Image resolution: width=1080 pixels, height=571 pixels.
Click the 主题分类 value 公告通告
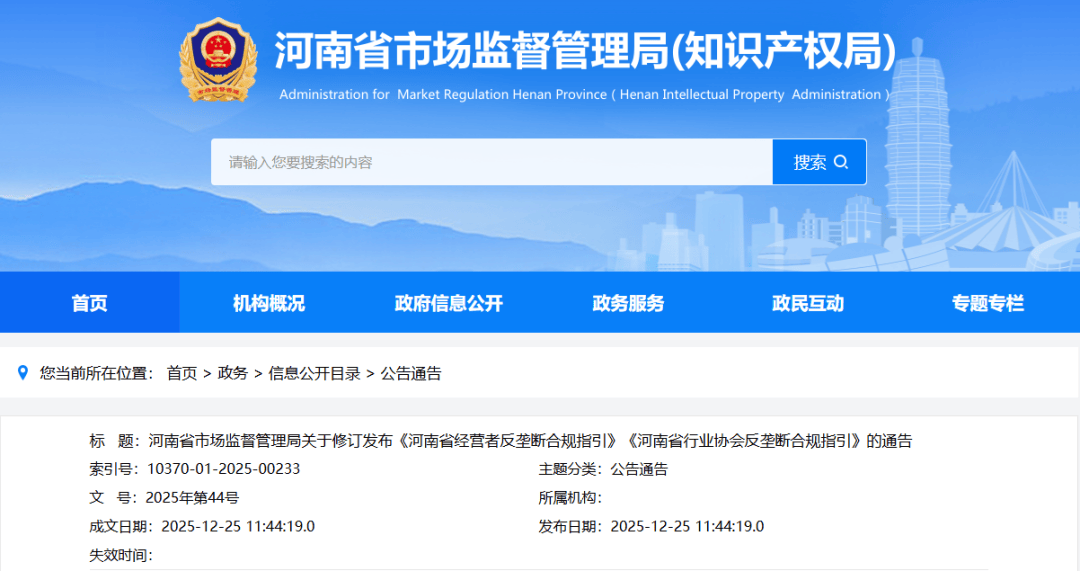[x=639, y=469]
